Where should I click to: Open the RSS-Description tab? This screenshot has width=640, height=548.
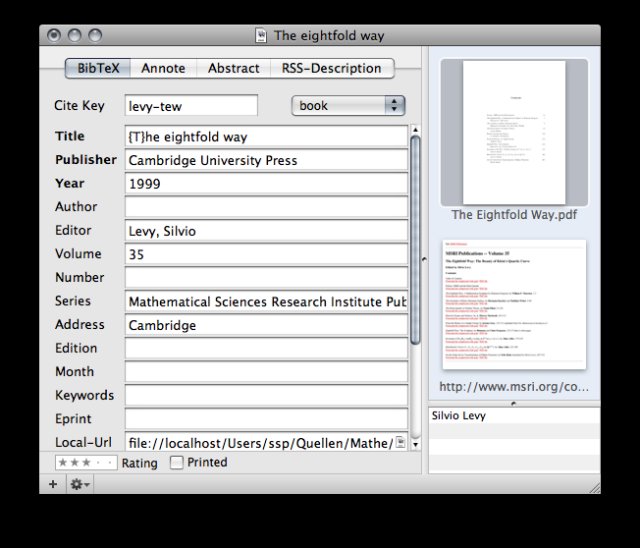[332, 68]
